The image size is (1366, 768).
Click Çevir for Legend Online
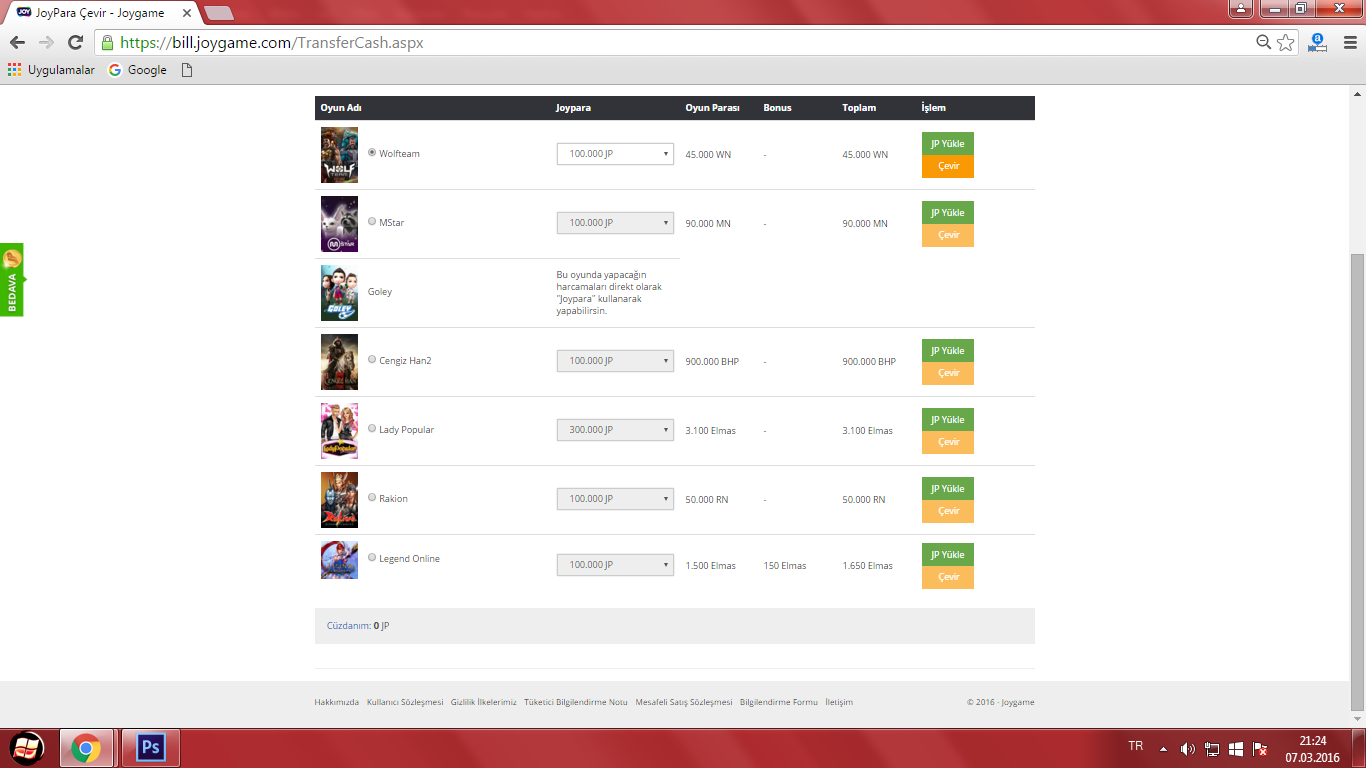[948, 578]
